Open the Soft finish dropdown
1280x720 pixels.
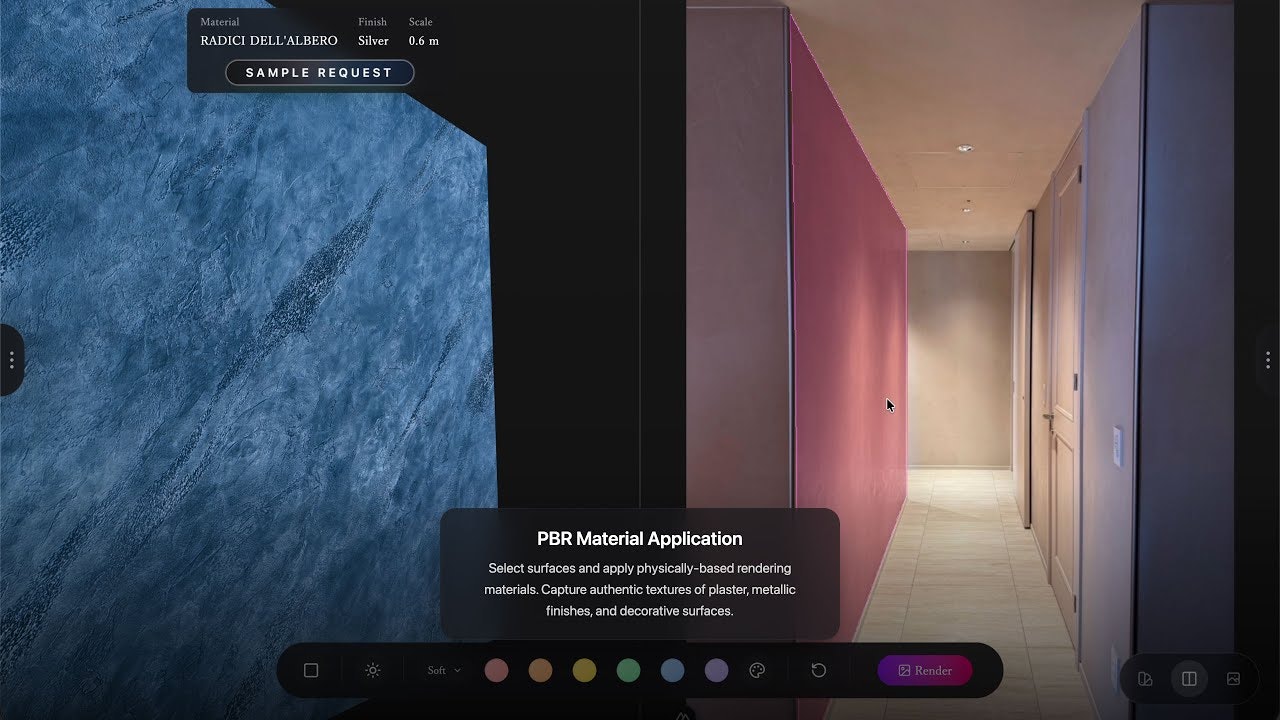tap(441, 670)
